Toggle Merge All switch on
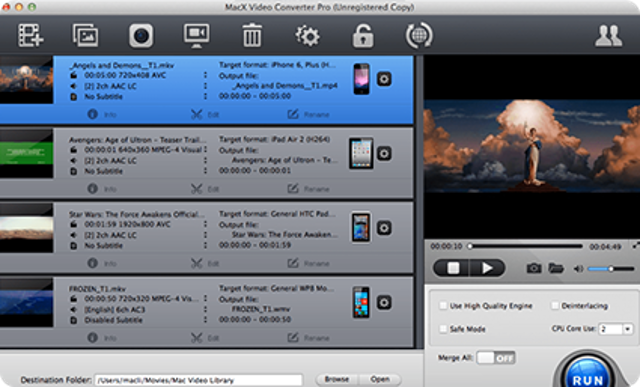Image resolution: width=640 pixels, height=387 pixels. (x=496, y=358)
